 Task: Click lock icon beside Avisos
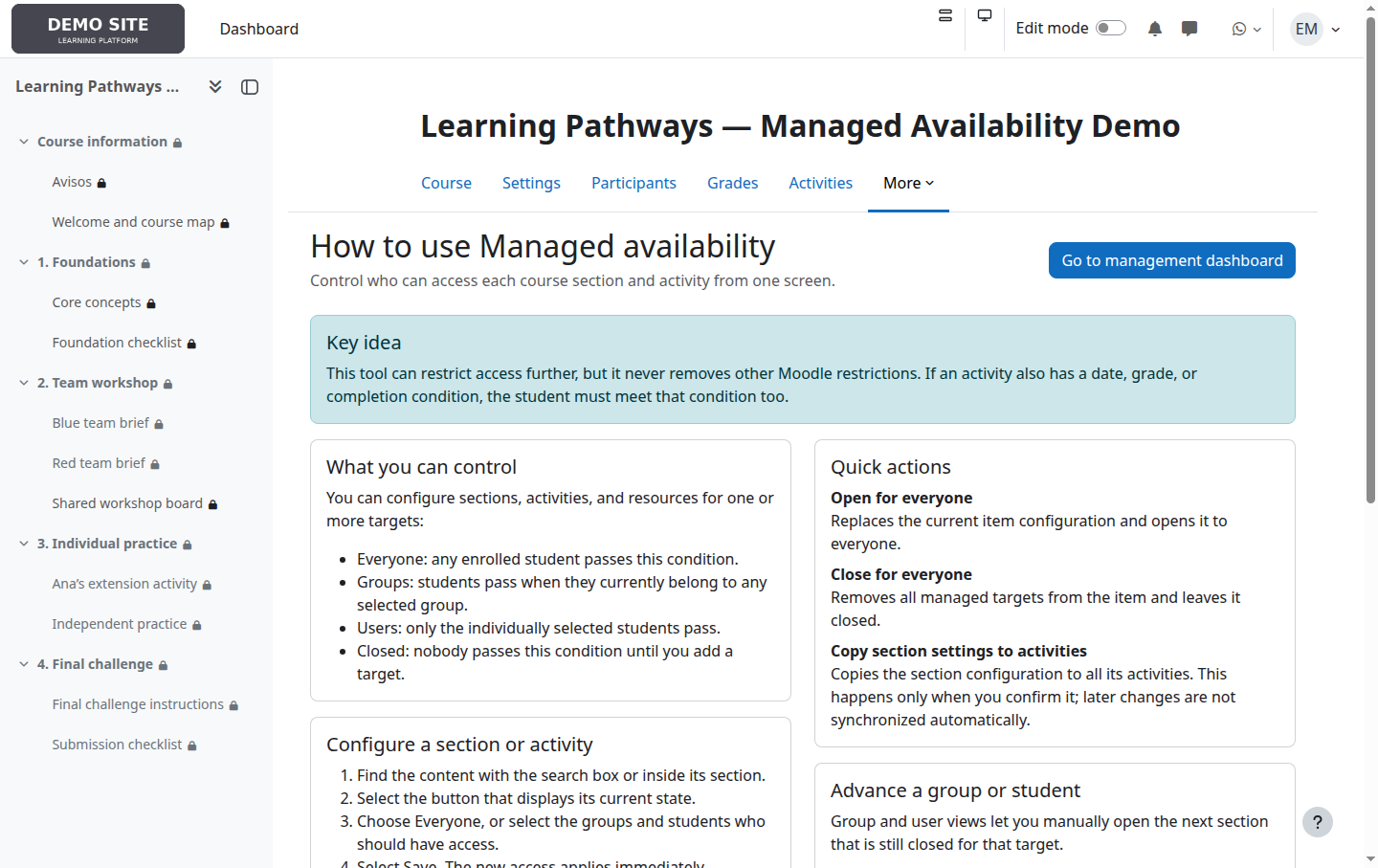[101, 183]
